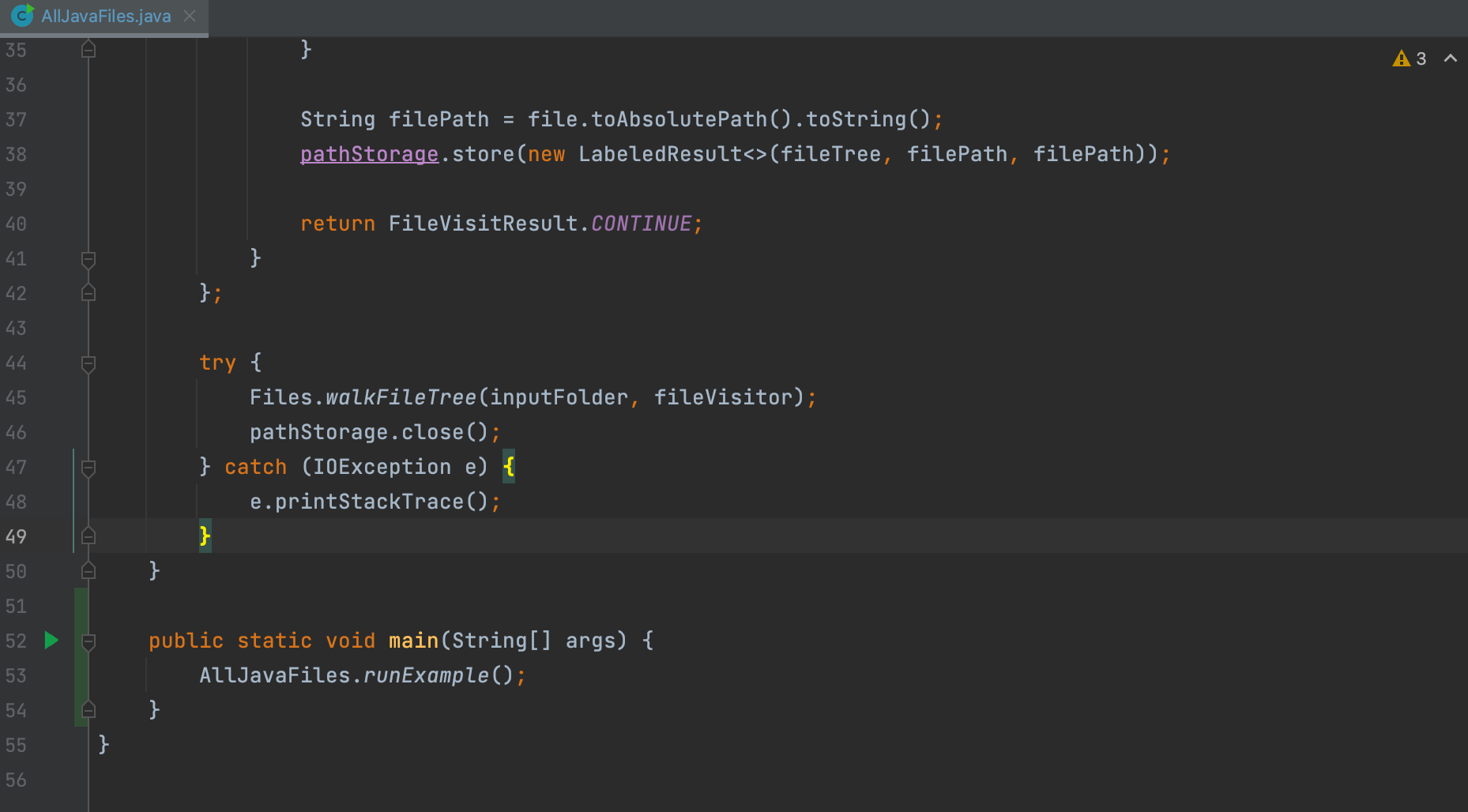Collapse the inspections widget with the chevron

click(1451, 58)
